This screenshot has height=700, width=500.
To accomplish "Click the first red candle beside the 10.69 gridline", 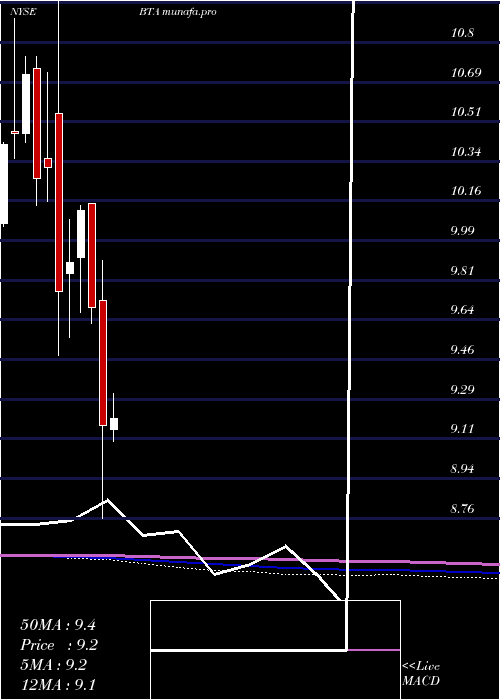I will 37,123.
